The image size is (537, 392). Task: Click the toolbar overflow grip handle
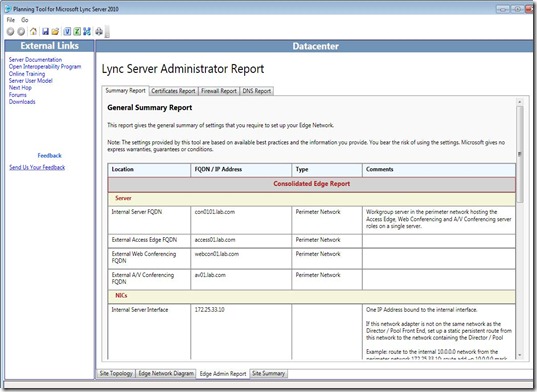pos(107,31)
